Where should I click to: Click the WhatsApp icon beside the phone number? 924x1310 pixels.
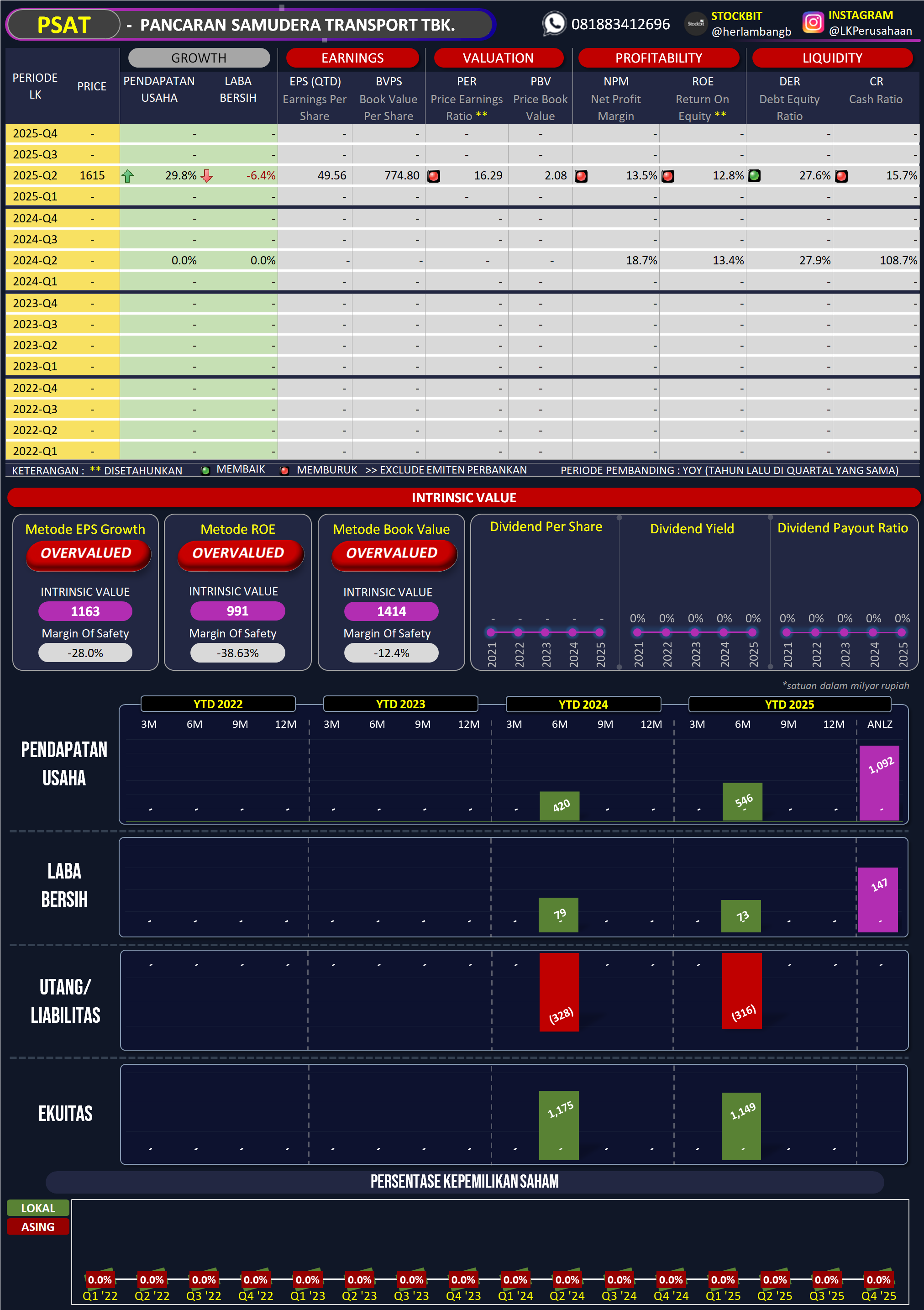click(554, 24)
